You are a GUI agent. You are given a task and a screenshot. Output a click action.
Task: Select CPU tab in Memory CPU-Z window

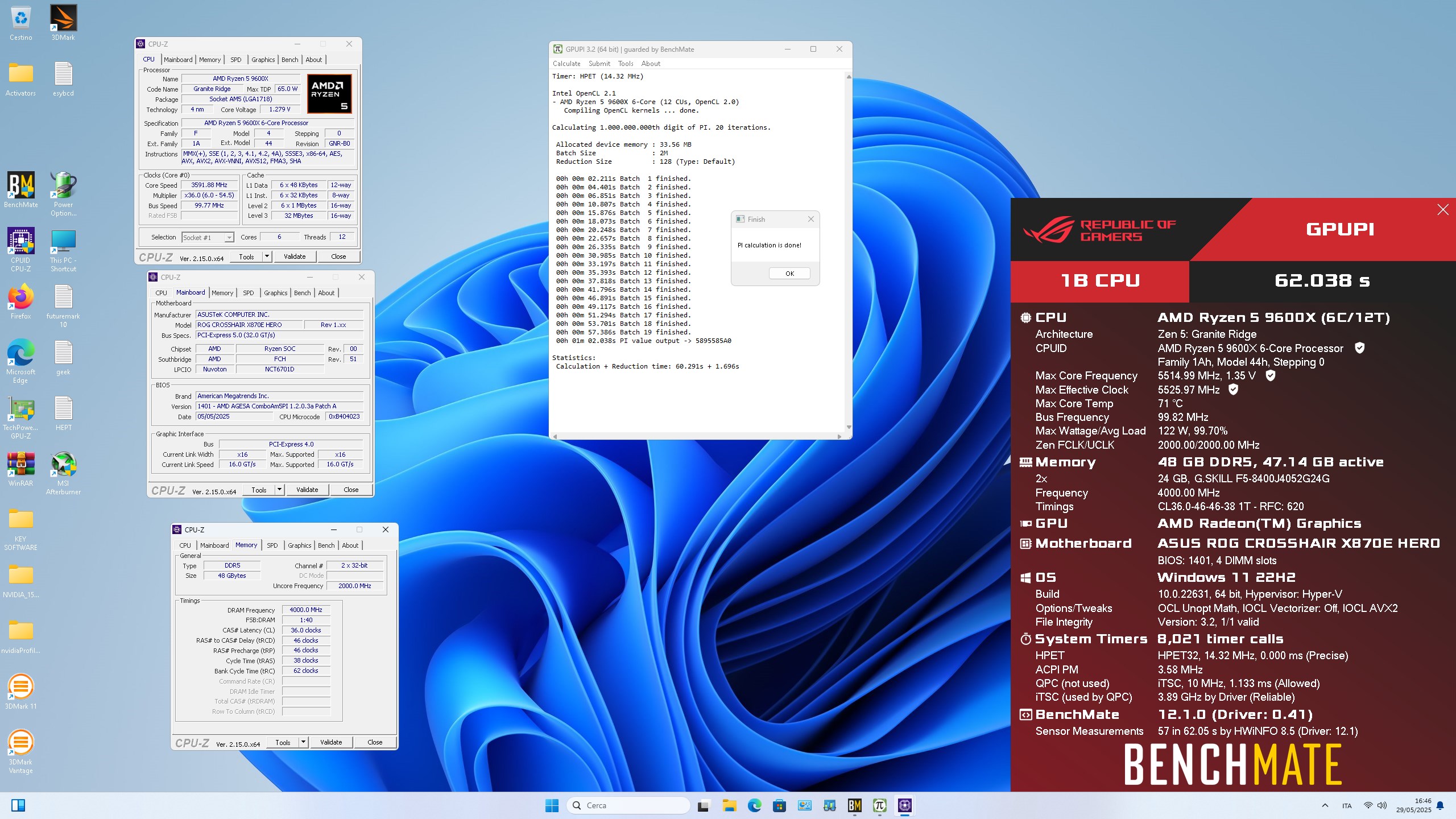[185, 545]
